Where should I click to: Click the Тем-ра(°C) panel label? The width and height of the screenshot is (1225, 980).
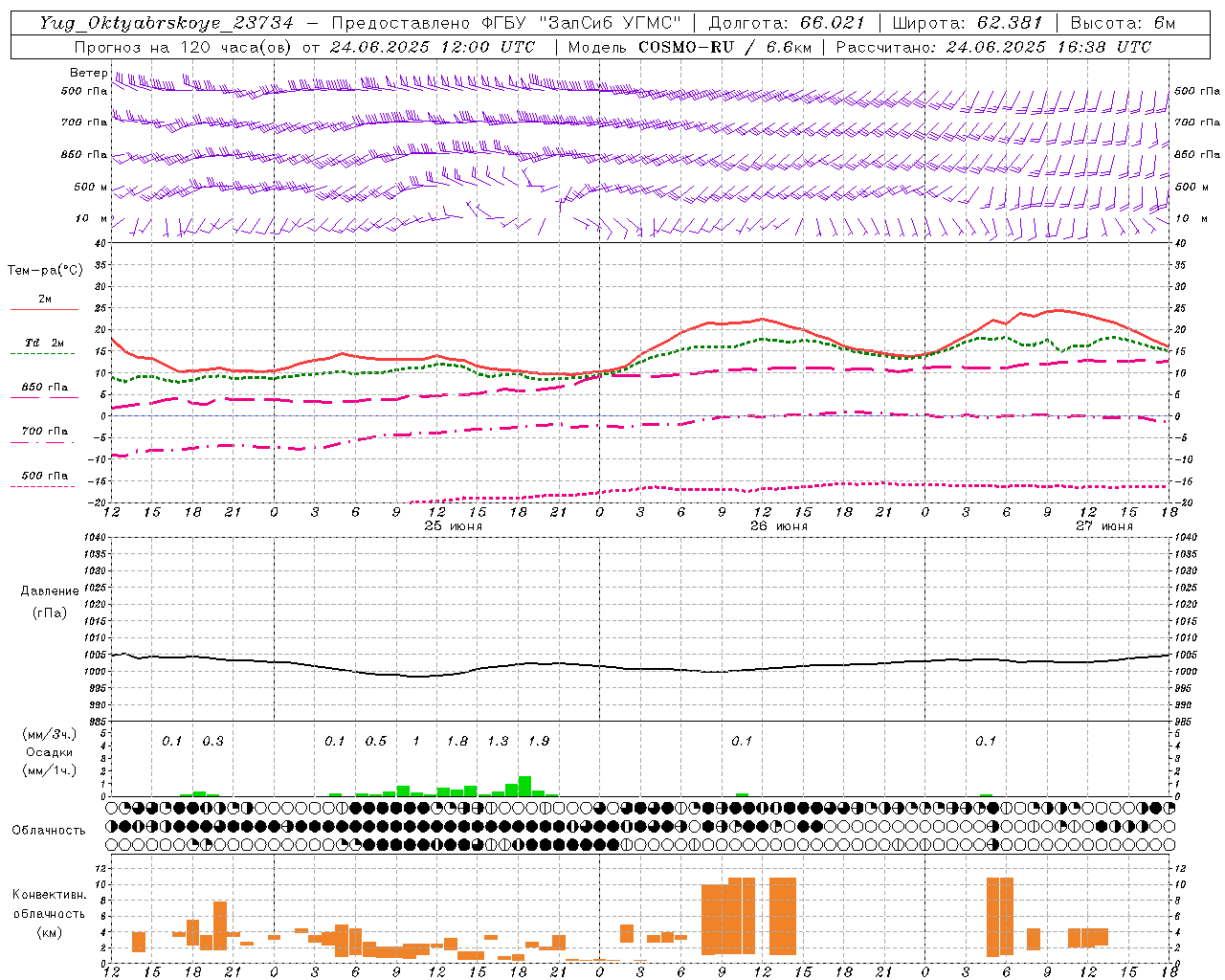tap(45, 271)
